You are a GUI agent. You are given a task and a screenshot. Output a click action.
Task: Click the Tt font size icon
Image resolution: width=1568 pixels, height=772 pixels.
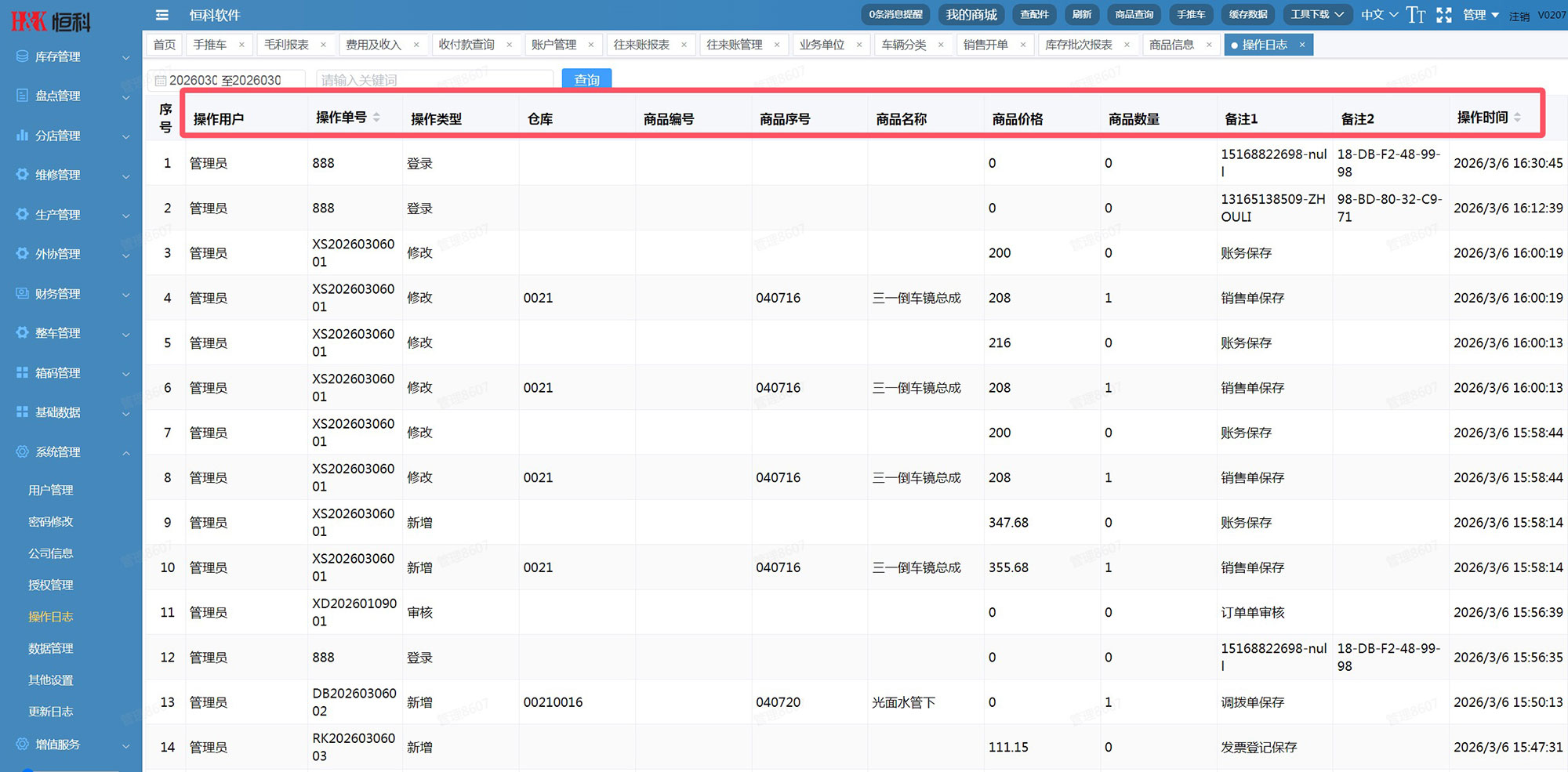tap(1416, 15)
